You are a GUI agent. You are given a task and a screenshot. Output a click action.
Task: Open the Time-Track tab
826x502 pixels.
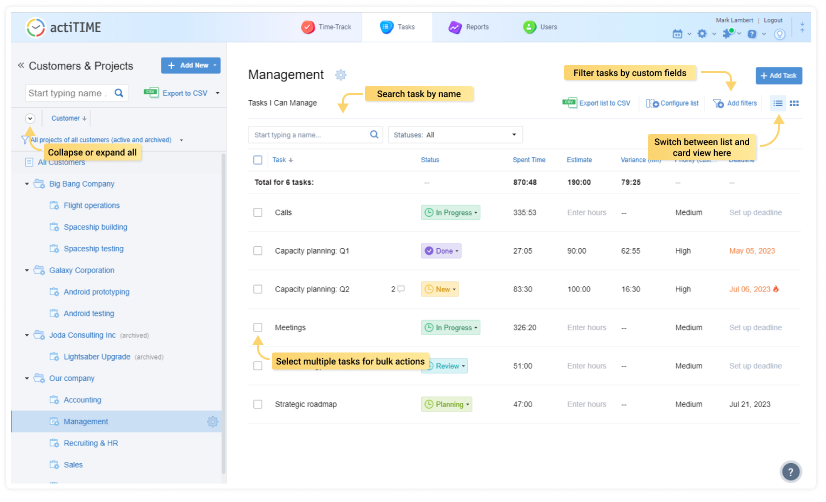326,27
